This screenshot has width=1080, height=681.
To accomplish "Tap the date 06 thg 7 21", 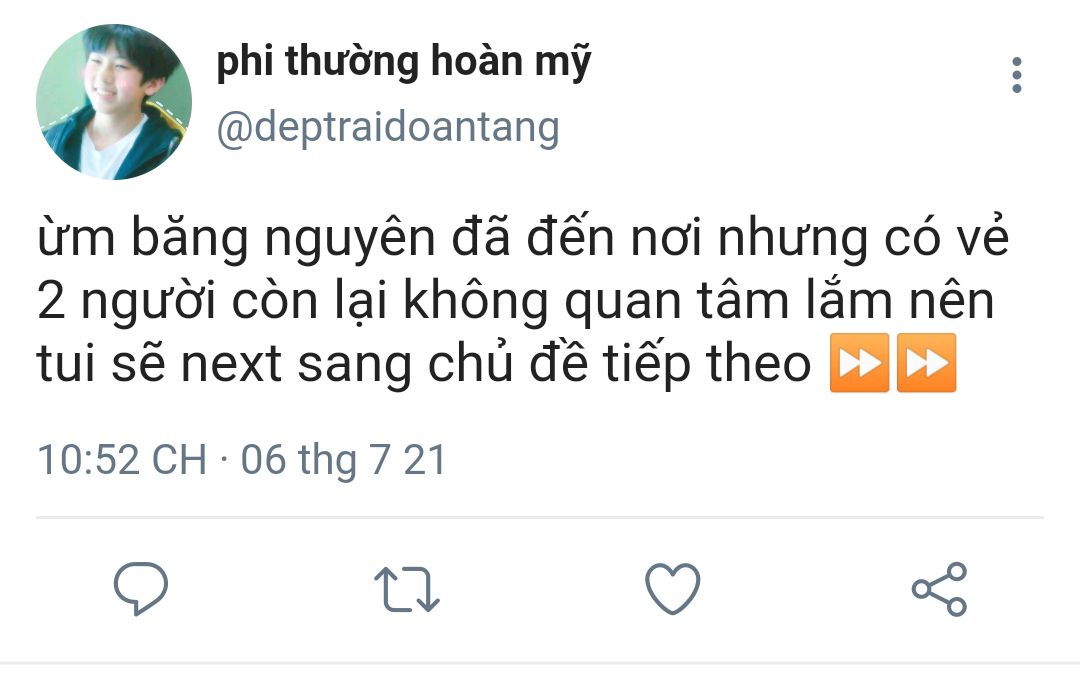I will (343, 461).
